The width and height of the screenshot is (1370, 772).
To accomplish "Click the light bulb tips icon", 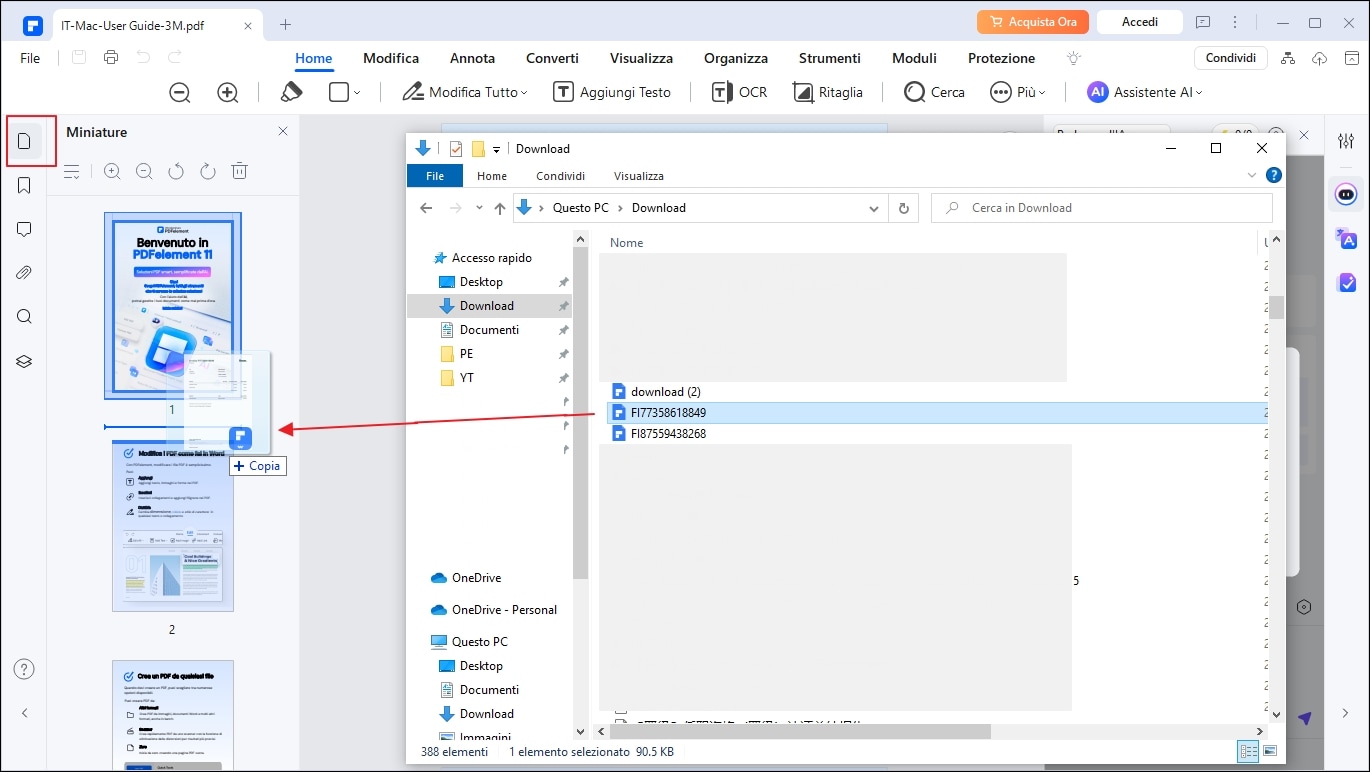I will tap(1074, 58).
